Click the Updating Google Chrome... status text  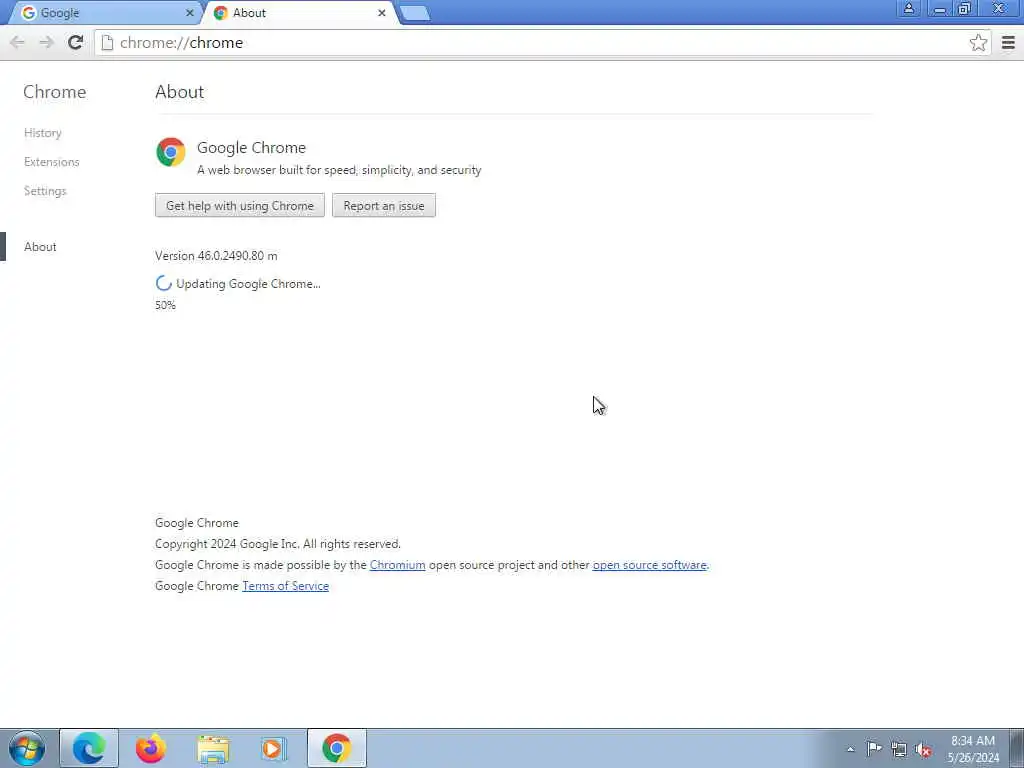[248, 284]
